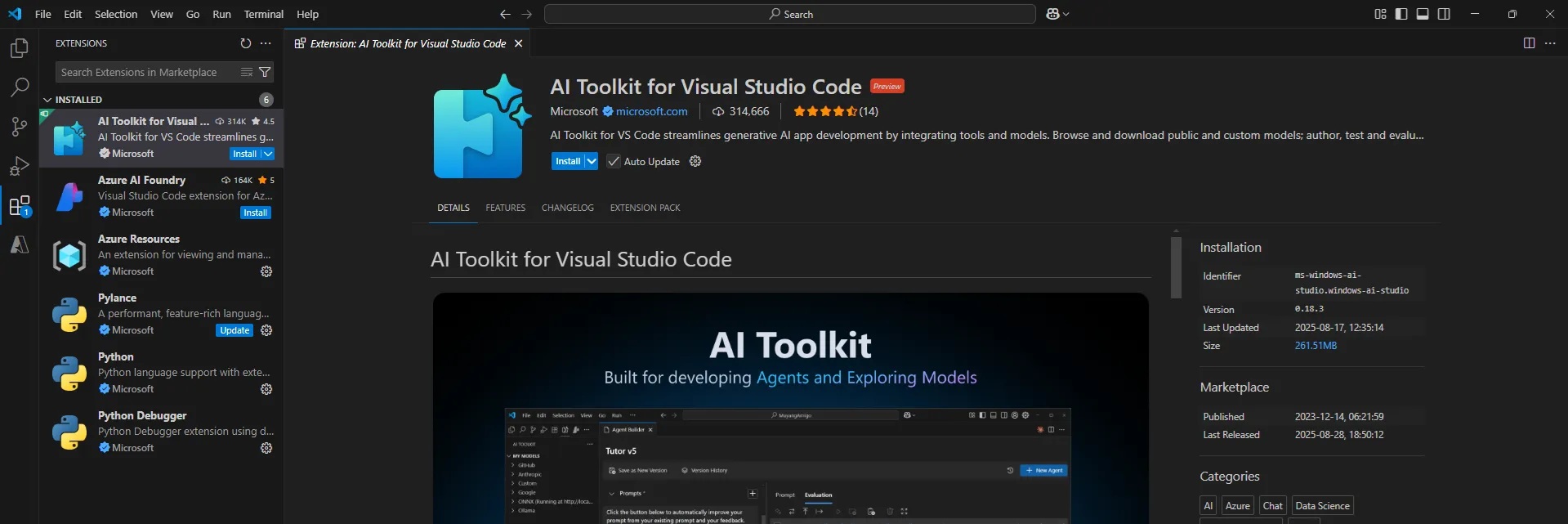Select the AI category tag
Image resolution: width=1568 pixels, height=524 pixels.
(x=1208, y=506)
